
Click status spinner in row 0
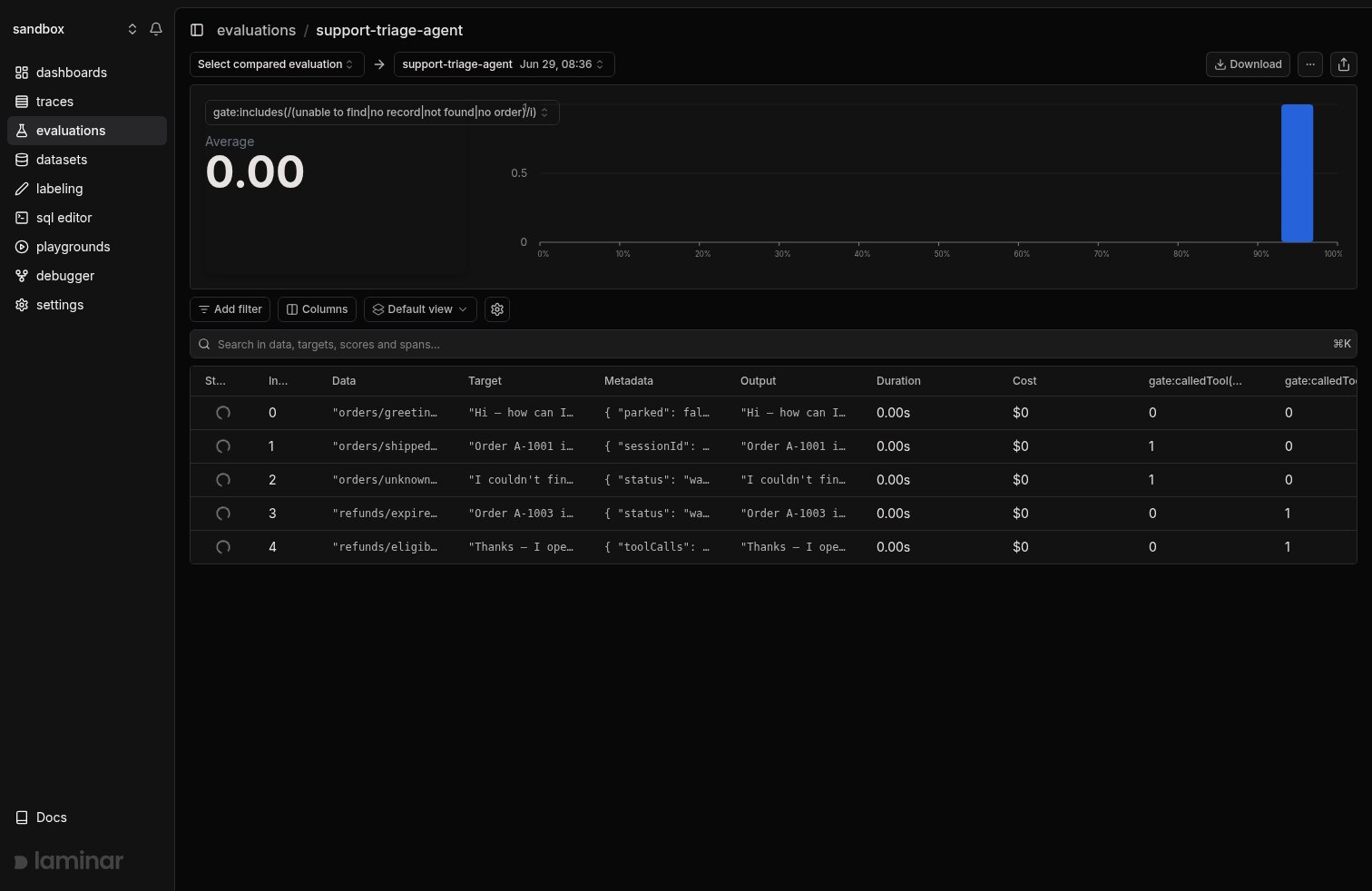click(x=223, y=413)
